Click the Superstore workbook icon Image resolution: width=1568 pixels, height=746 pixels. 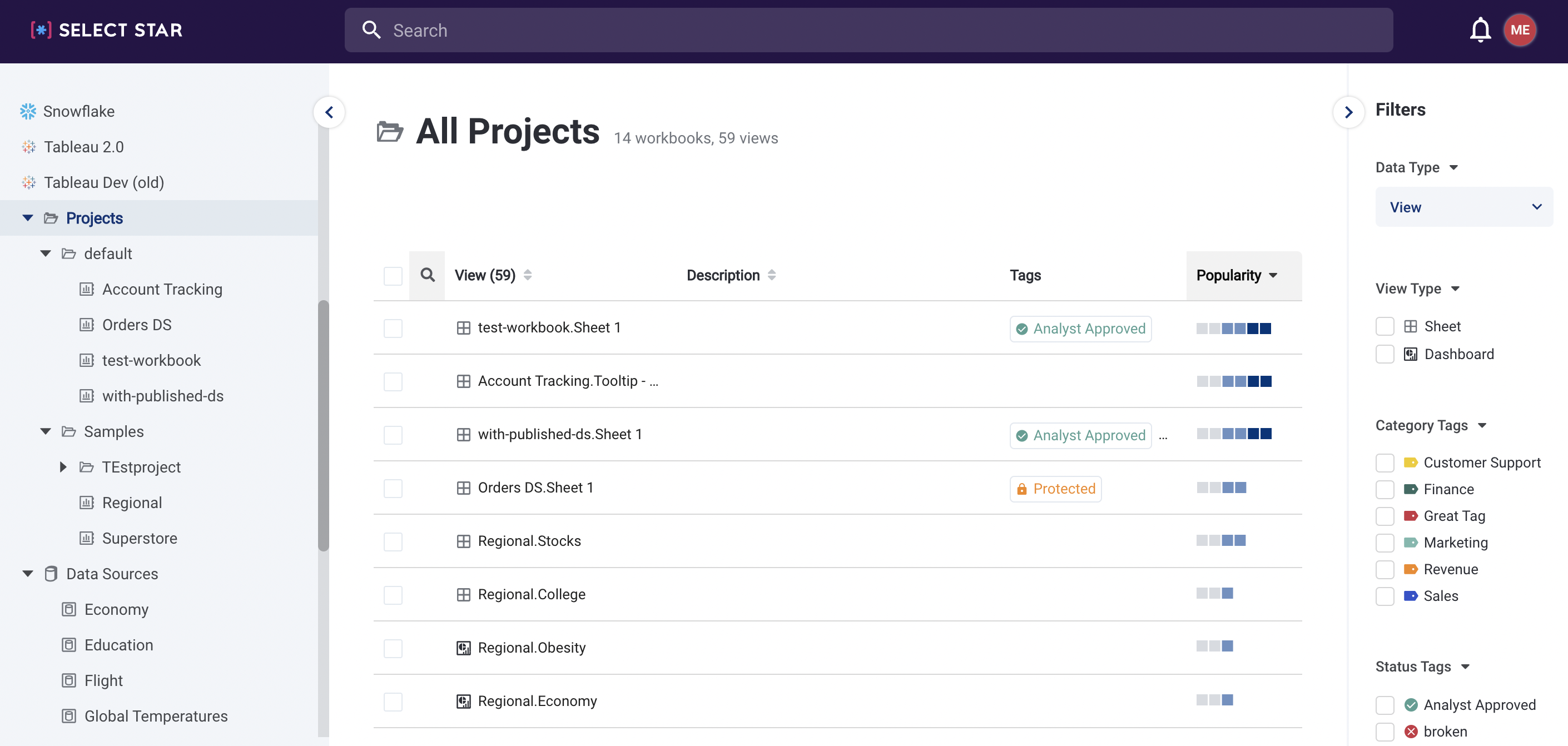point(87,538)
